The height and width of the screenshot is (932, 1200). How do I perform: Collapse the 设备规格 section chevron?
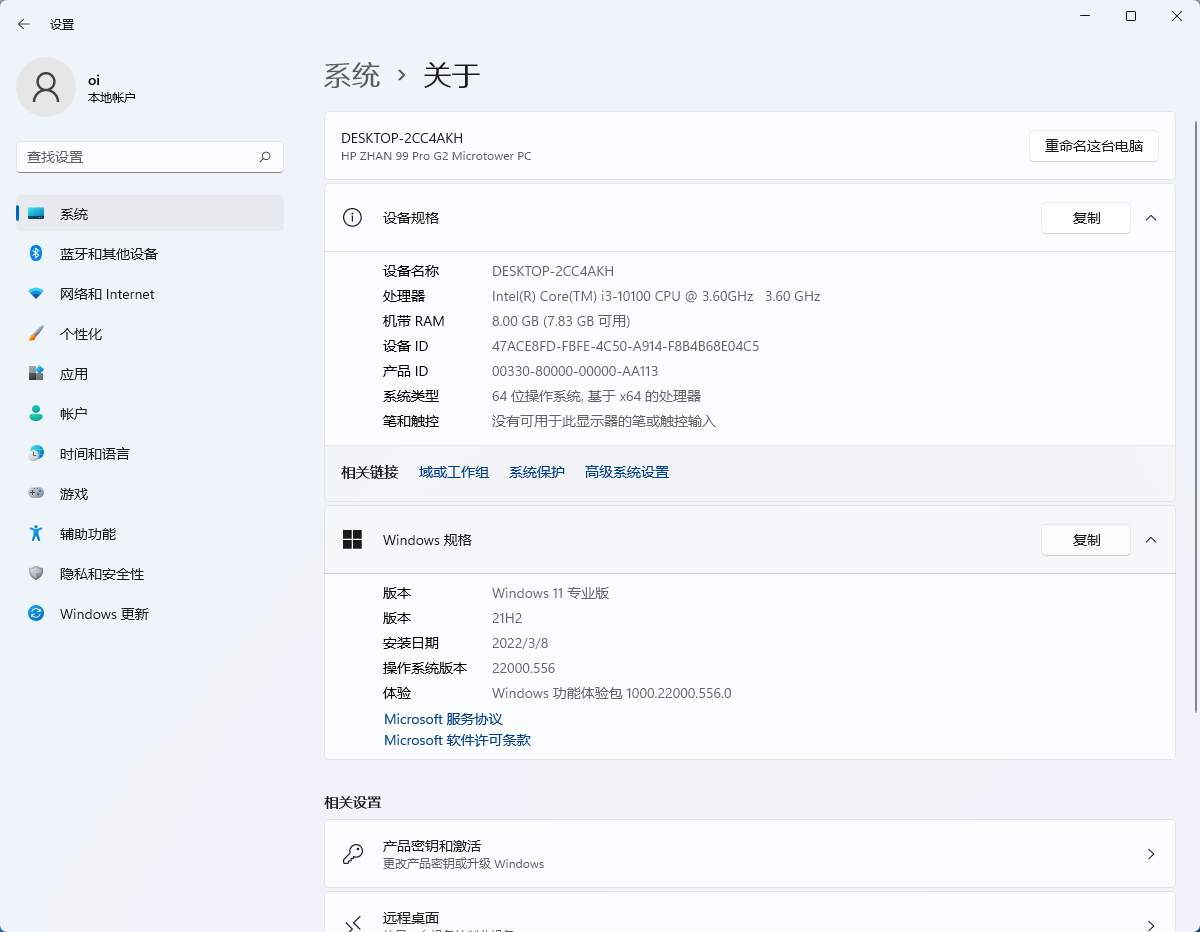[1150, 217]
